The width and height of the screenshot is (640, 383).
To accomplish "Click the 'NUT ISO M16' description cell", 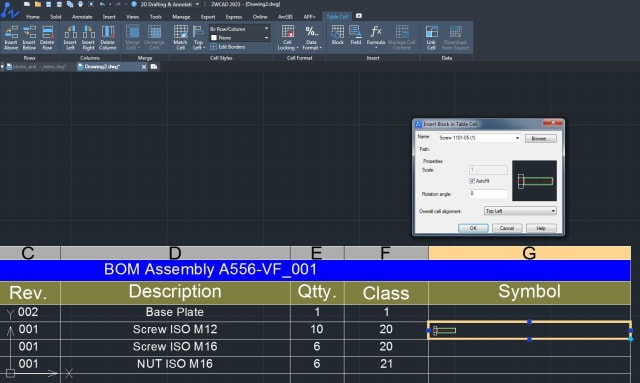I will point(175,364).
